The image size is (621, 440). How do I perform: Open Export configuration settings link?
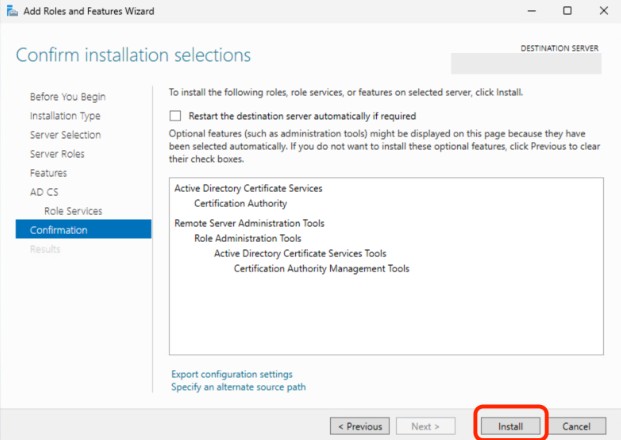pos(232,374)
